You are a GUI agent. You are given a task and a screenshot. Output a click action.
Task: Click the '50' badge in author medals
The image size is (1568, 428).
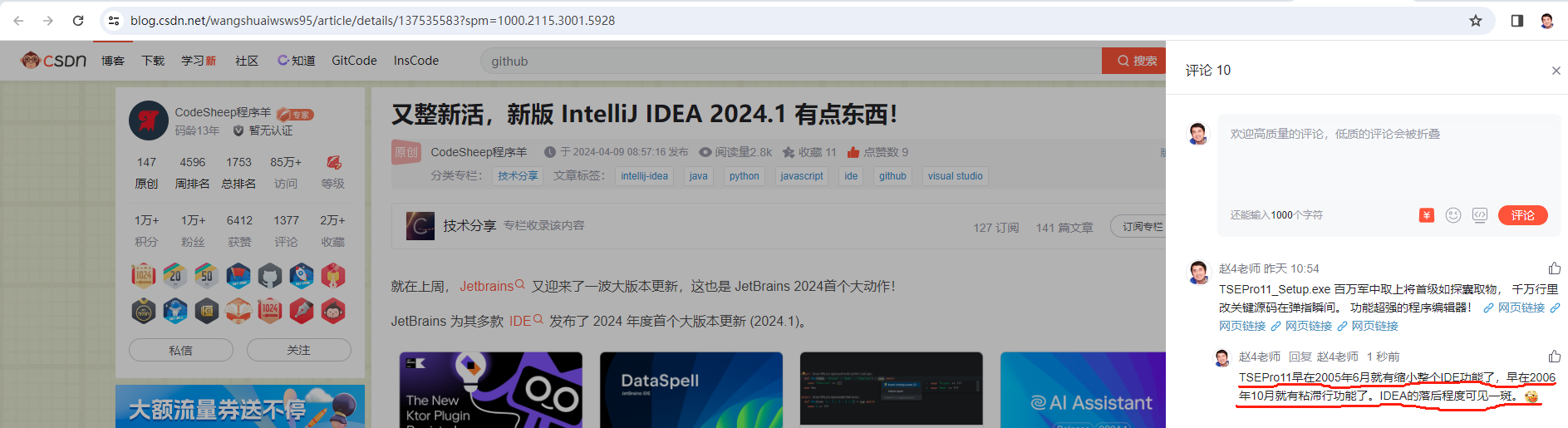click(206, 275)
